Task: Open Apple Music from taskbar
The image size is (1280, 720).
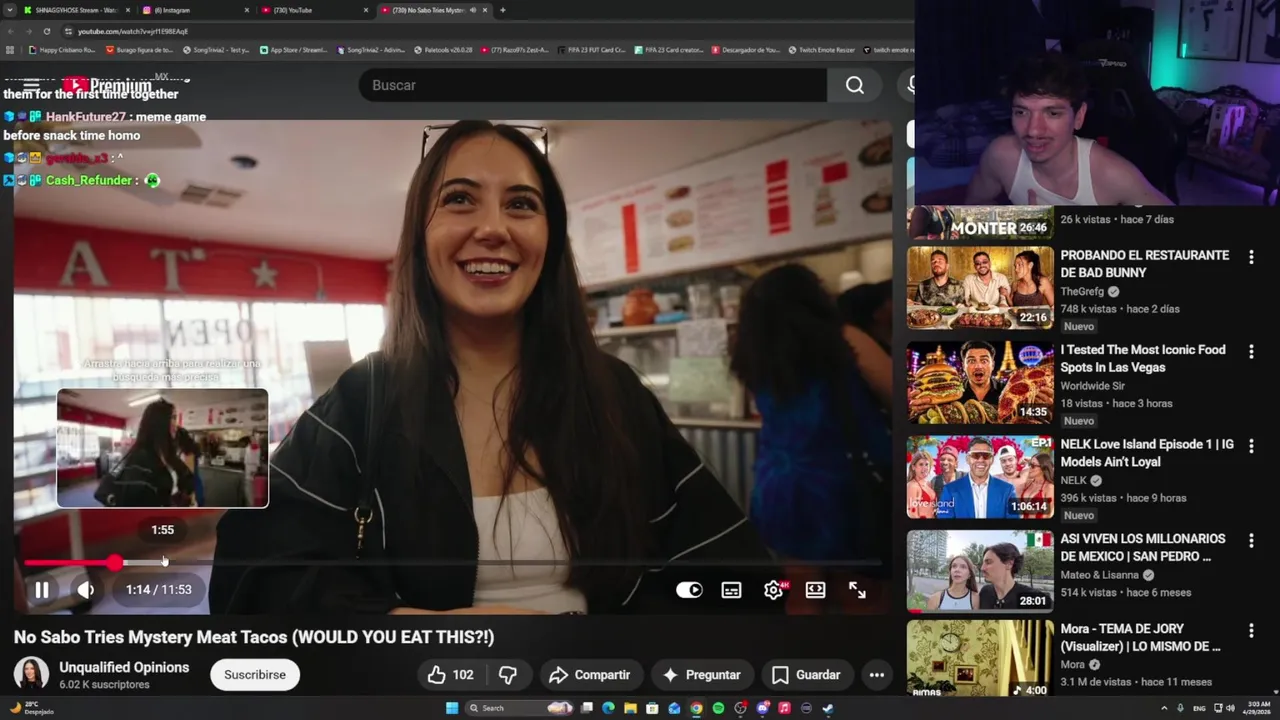Action: click(784, 708)
